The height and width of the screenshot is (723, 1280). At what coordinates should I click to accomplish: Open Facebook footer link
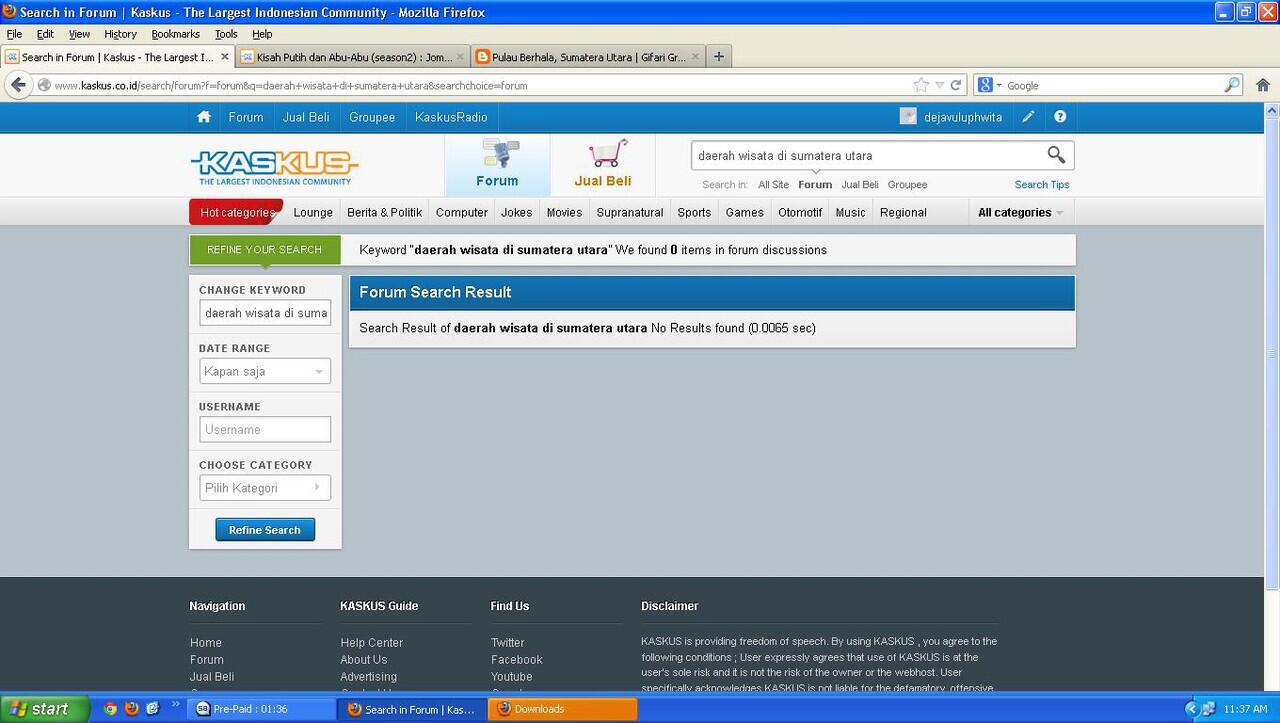[516, 660]
